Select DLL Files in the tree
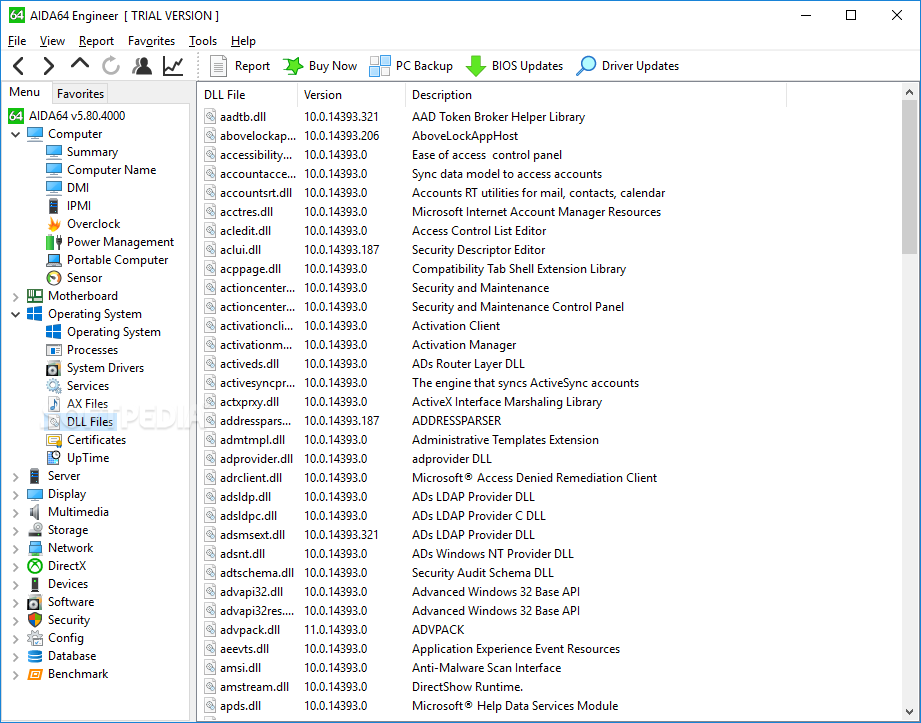This screenshot has height=723, width=921. (x=90, y=422)
